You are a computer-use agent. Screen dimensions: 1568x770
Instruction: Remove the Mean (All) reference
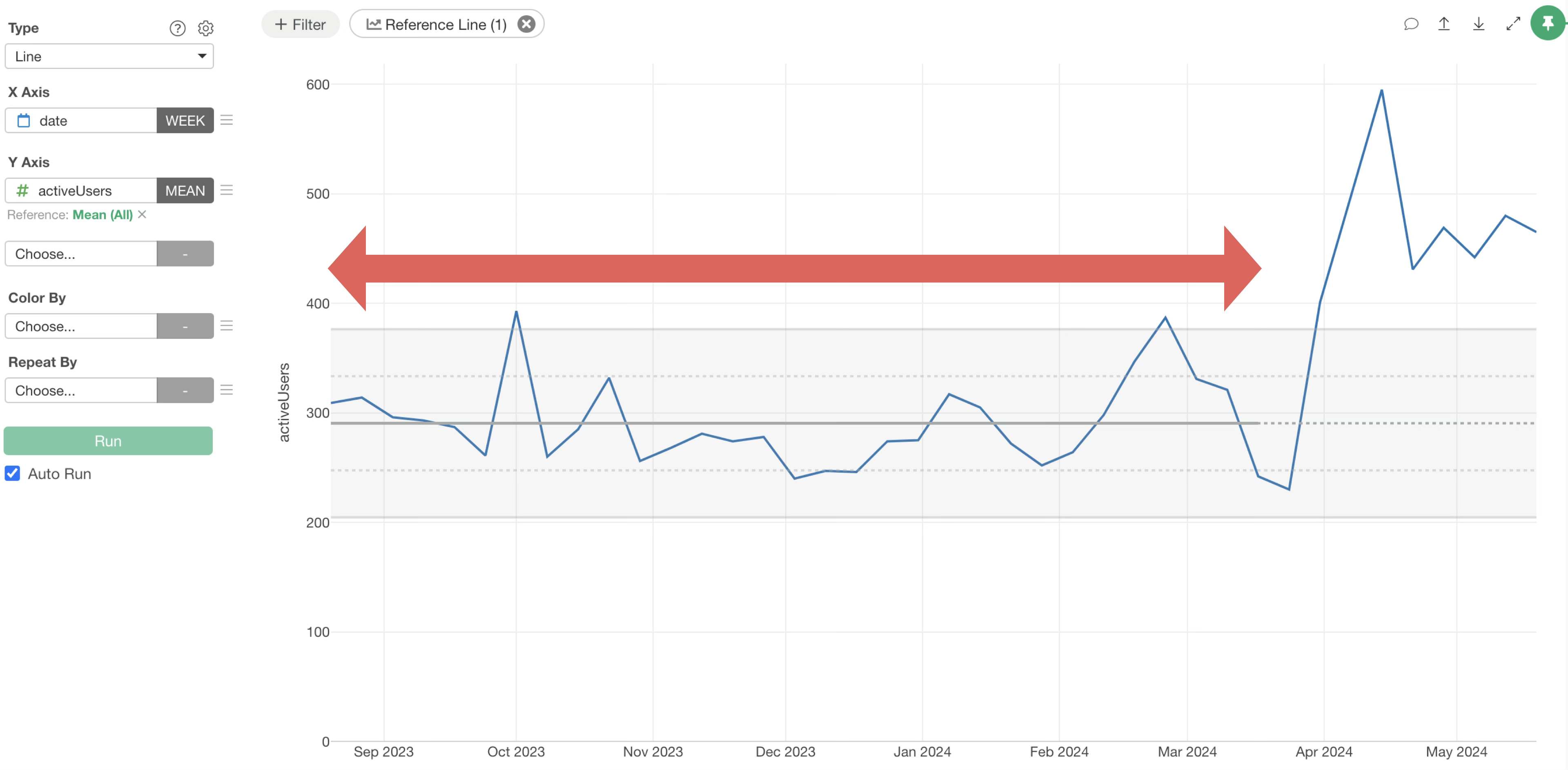(142, 214)
